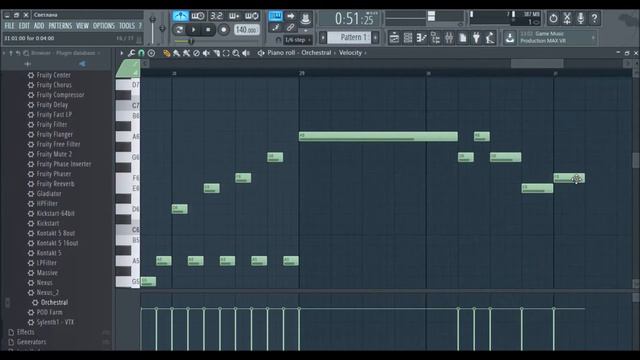640x360 pixels.
Task: Open the EDIT menu
Action: click(24, 26)
